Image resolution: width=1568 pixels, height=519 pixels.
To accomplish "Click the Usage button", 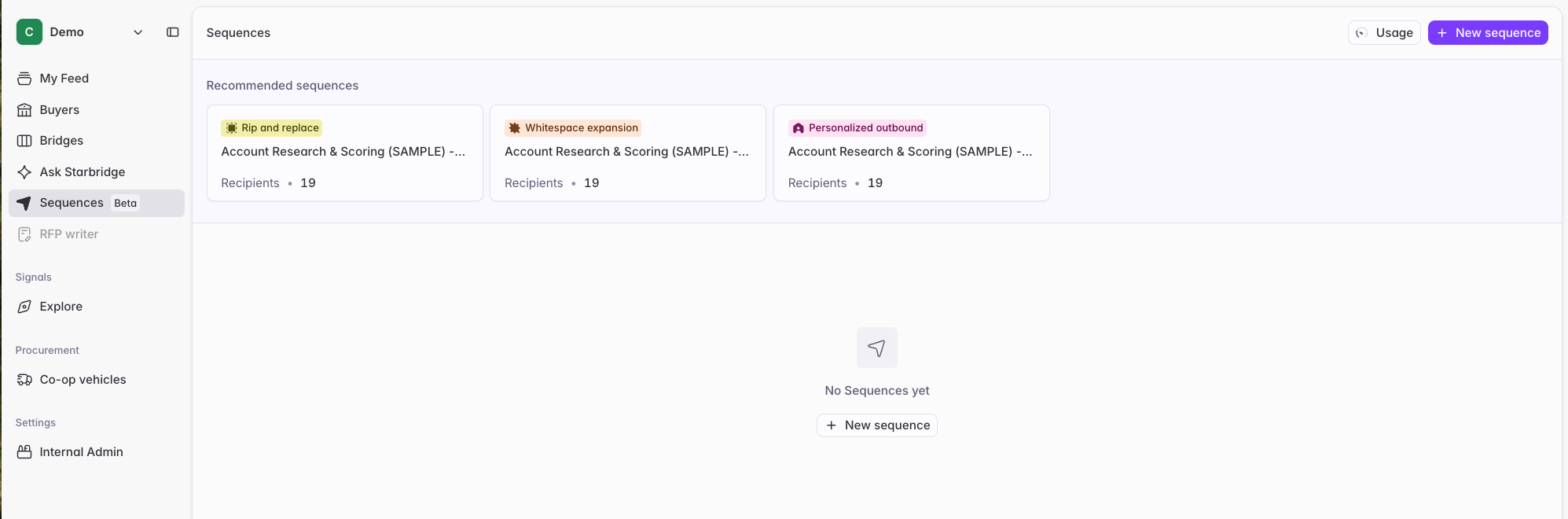I will pyautogui.click(x=1384, y=33).
